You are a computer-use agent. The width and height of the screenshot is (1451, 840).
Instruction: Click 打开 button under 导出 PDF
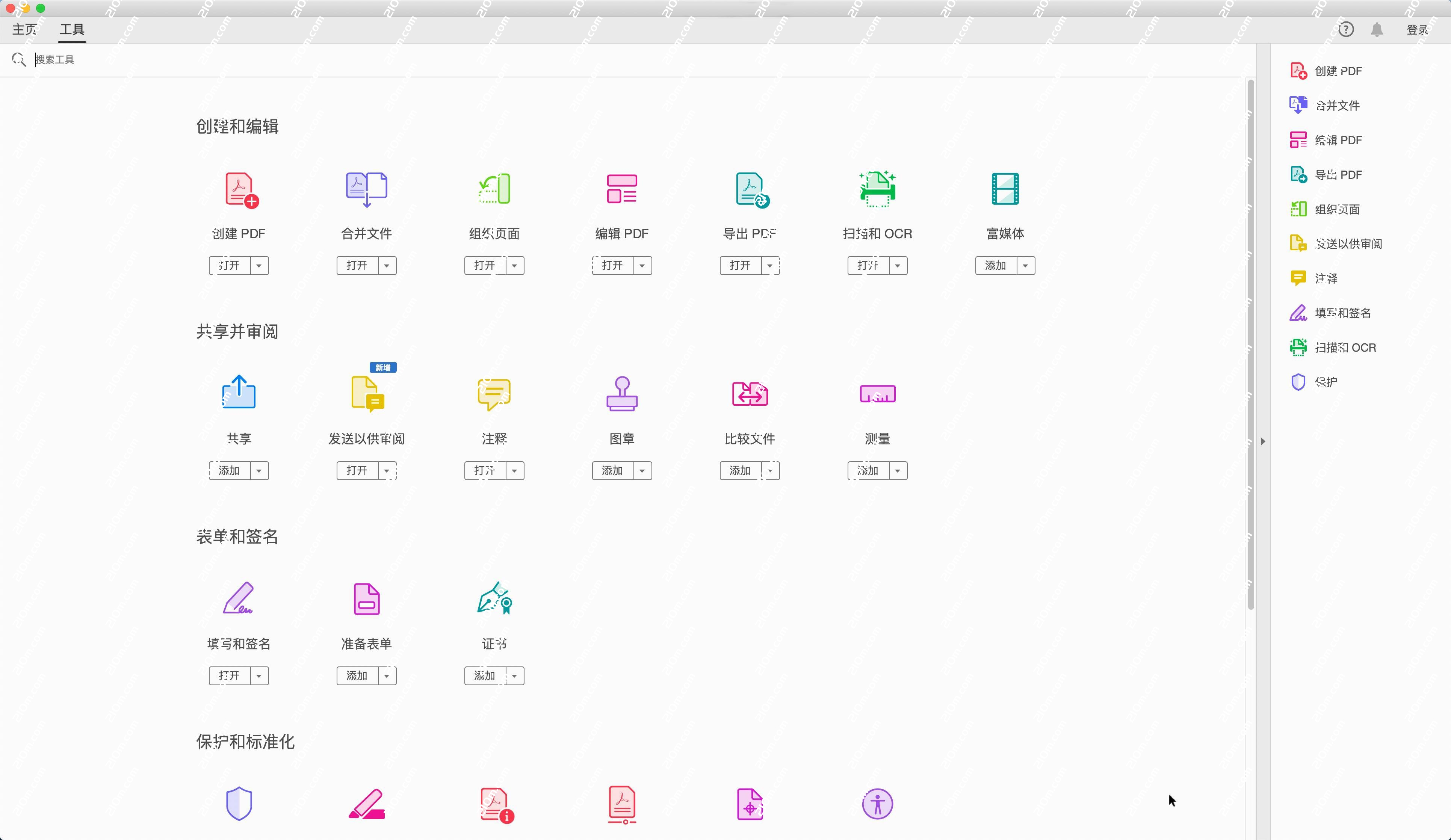click(x=741, y=266)
